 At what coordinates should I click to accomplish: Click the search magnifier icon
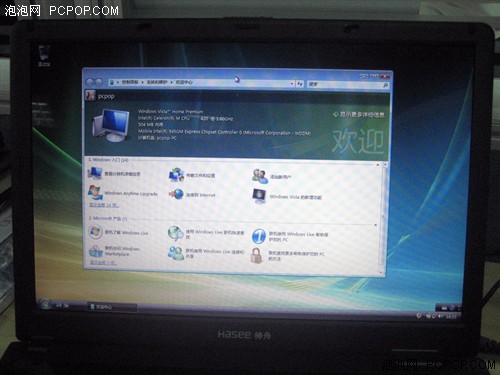tap(385, 86)
